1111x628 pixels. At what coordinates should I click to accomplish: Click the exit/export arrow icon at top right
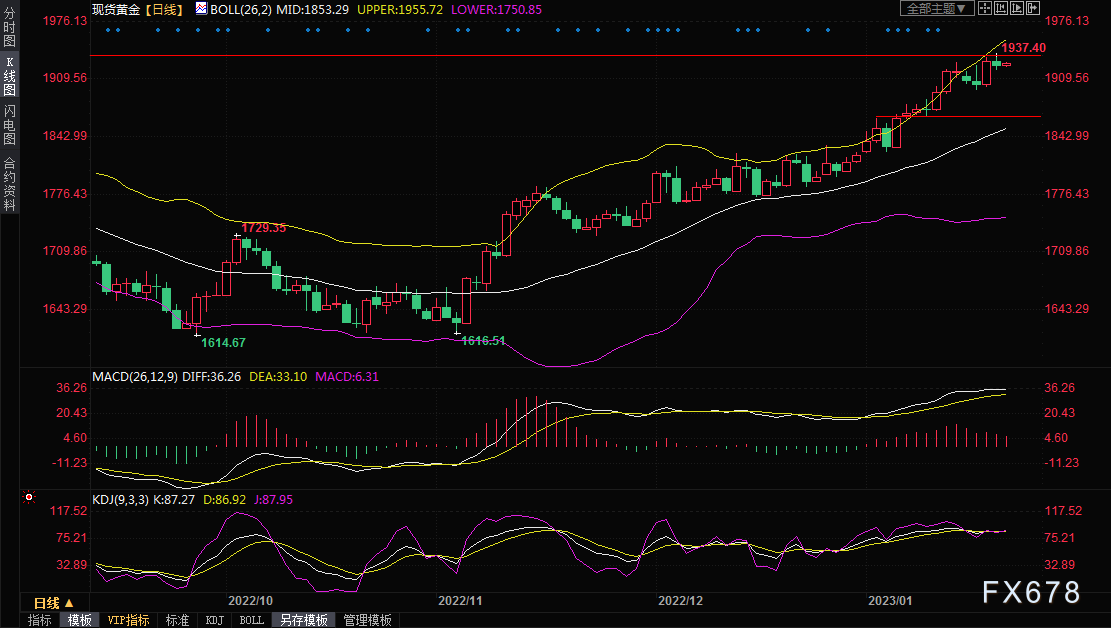1033,8
